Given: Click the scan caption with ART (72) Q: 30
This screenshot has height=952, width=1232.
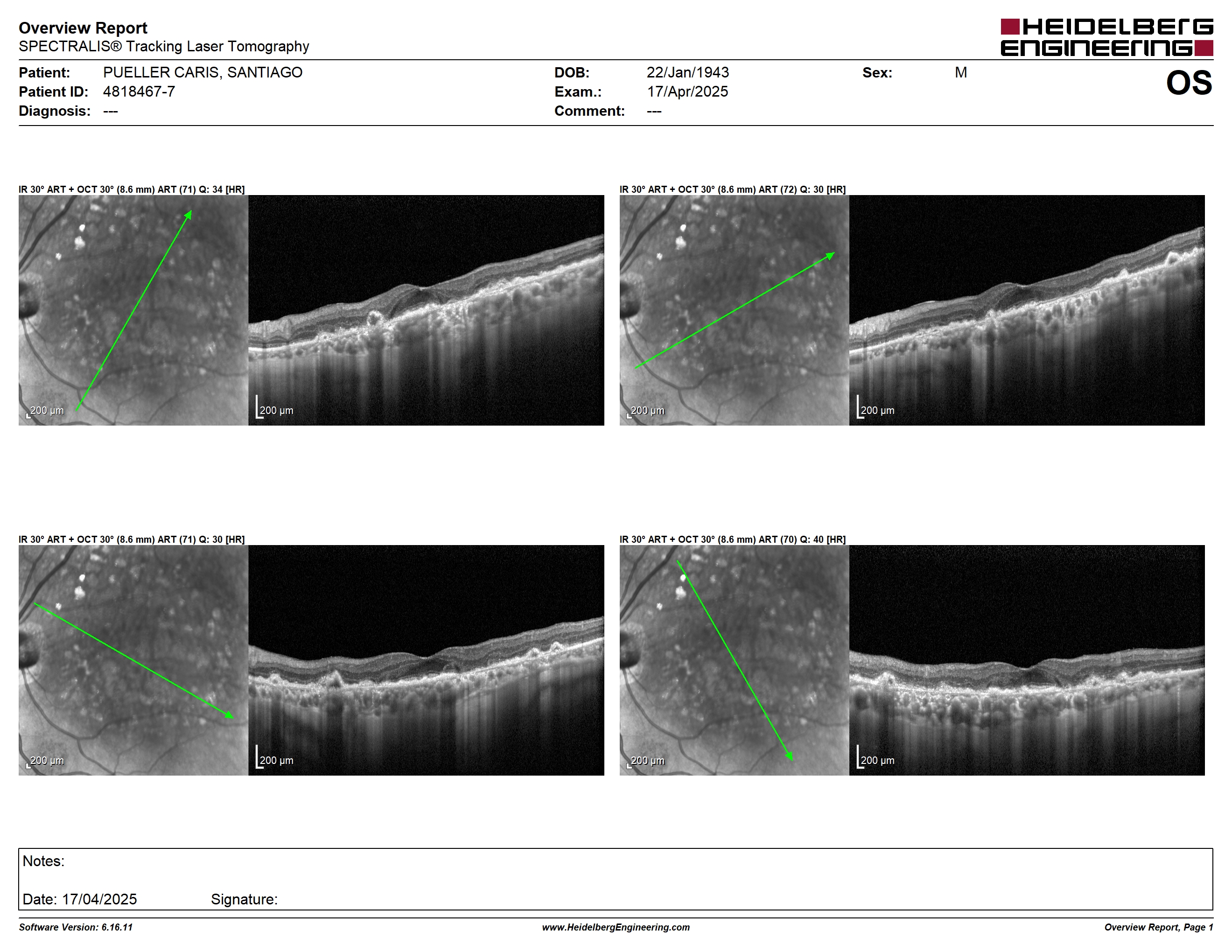Looking at the screenshot, I should click(x=732, y=189).
